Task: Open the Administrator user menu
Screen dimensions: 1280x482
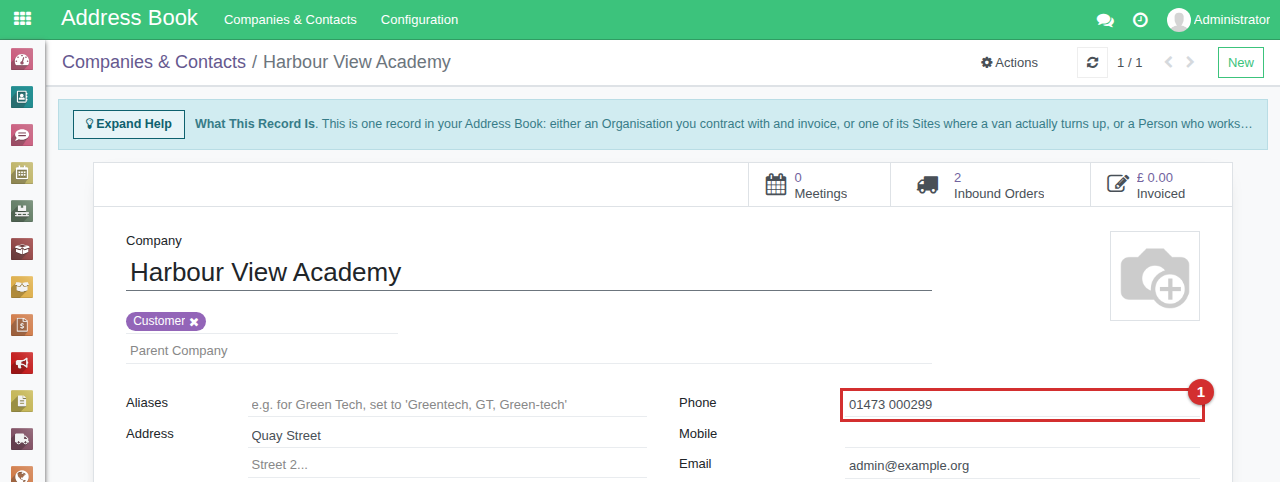Action: pyautogui.click(x=1218, y=20)
